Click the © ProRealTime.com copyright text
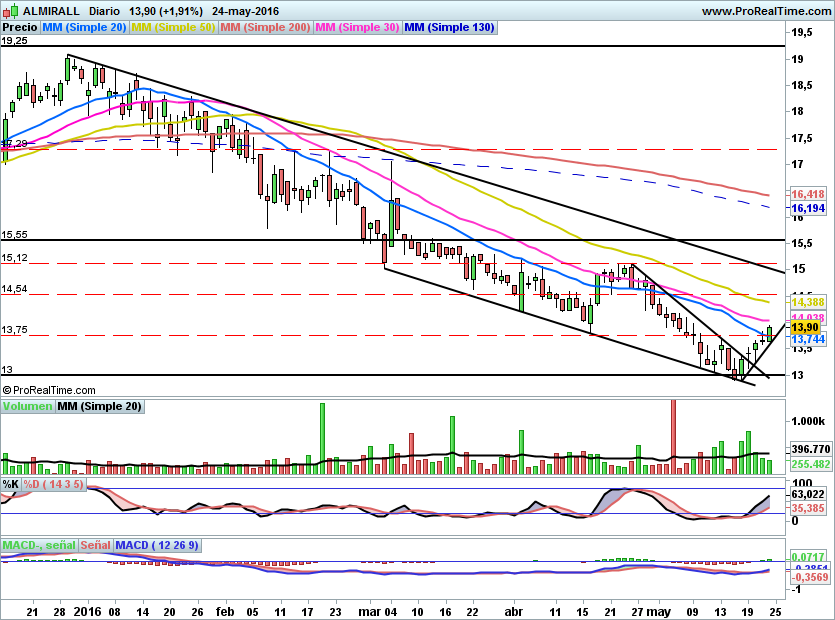The height and width of the screenshot is (620, 835). 49,390
